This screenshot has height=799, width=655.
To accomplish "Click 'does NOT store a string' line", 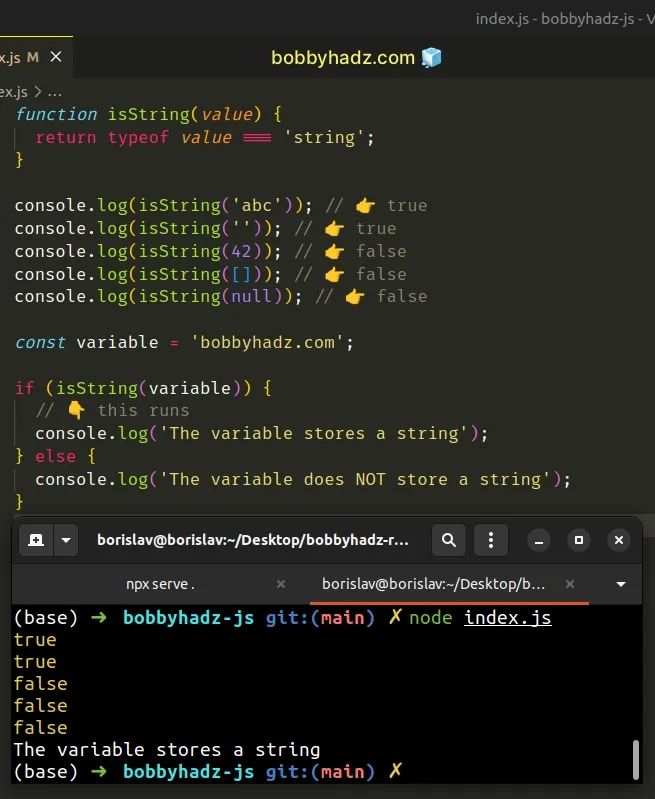I will click(x=303, y=480).
